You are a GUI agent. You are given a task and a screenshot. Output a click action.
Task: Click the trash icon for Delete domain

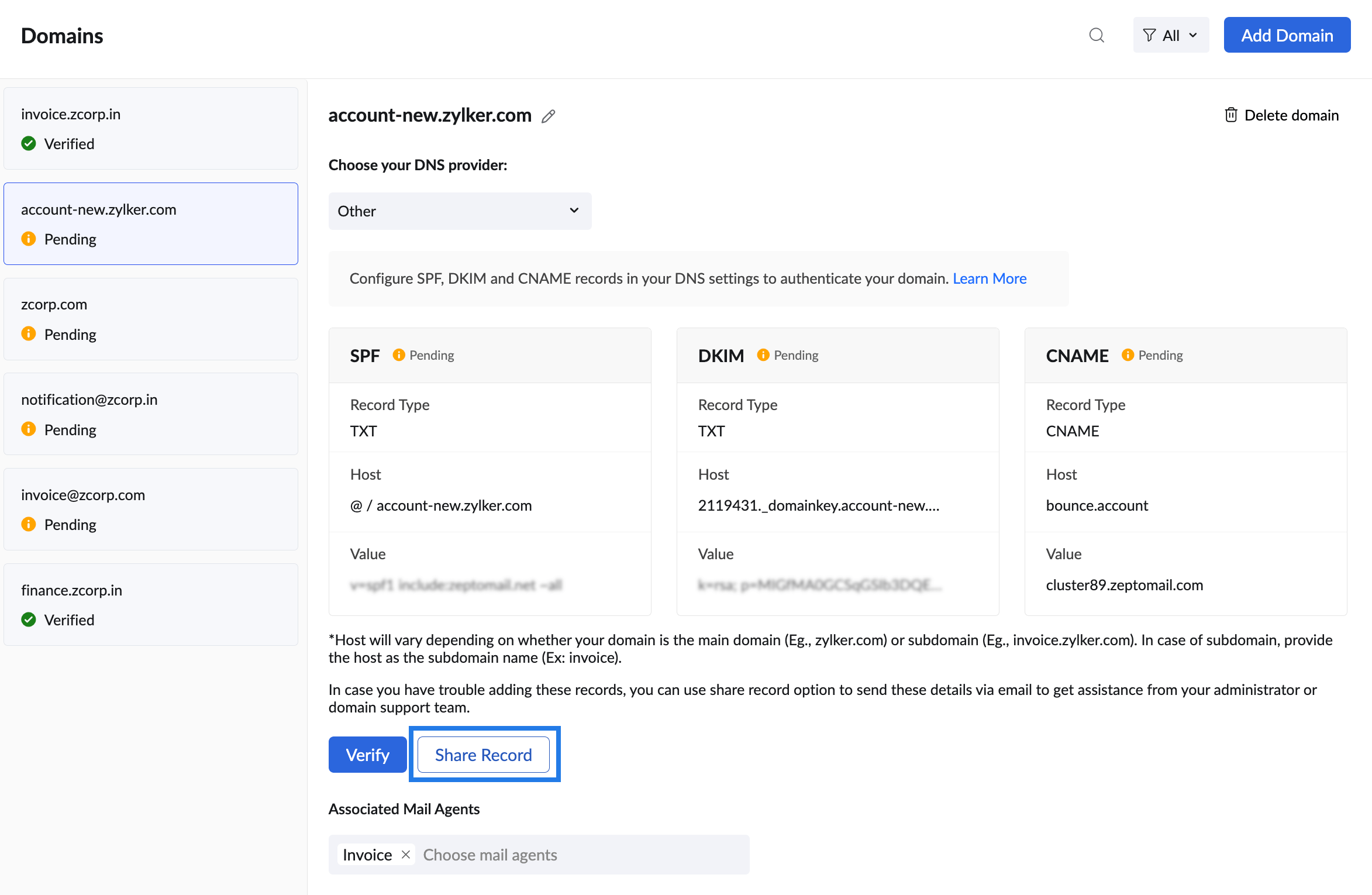[x=1231, y=115]
